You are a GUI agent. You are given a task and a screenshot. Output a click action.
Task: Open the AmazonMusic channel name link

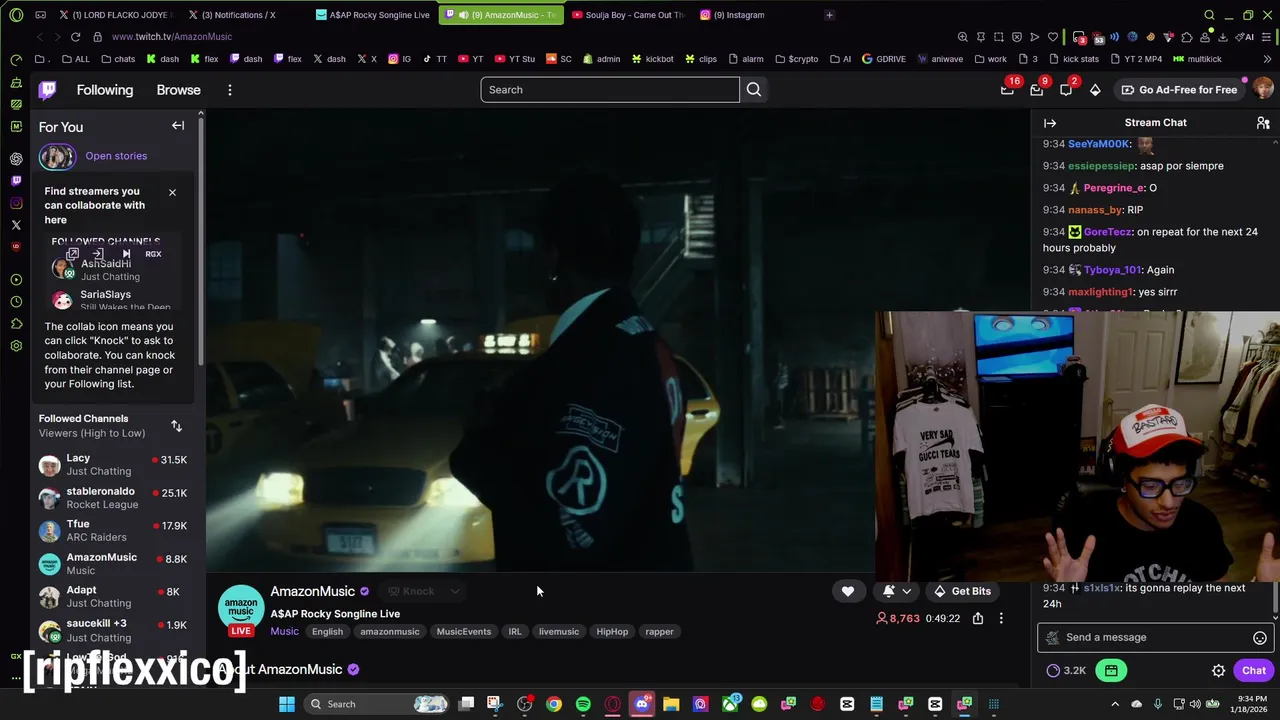312,591
